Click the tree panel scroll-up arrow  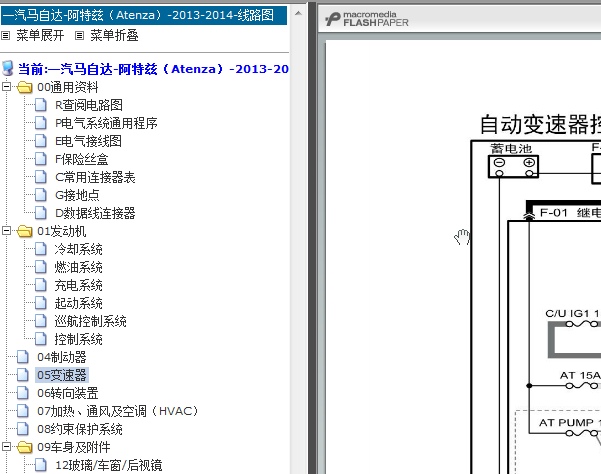coord(298,13)
